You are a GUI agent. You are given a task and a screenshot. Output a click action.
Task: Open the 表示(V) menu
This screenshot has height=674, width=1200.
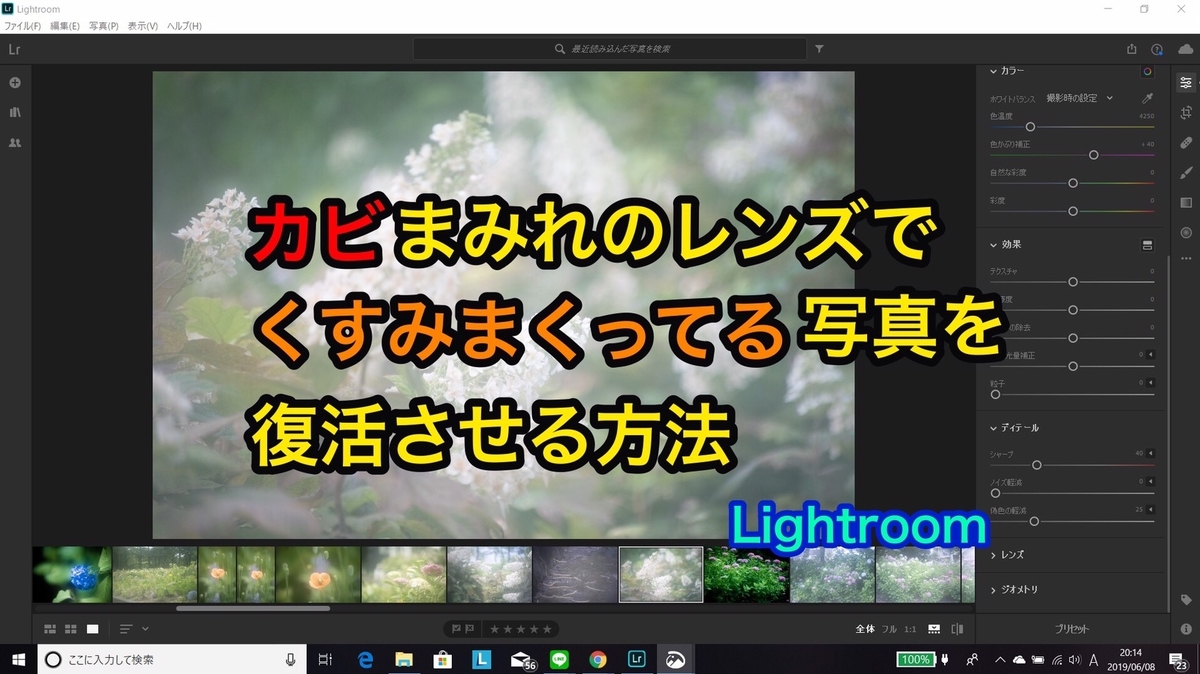143,25
